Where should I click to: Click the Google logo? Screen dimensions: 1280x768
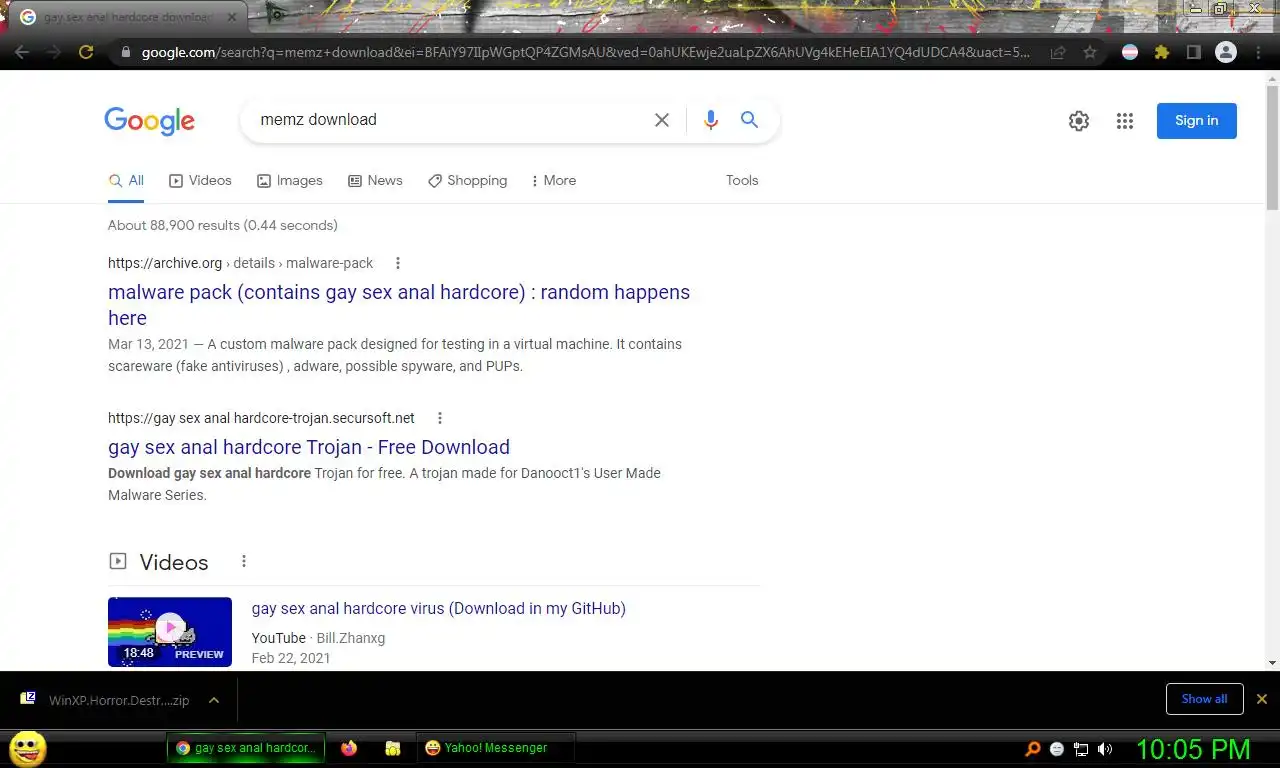point(149,121)
